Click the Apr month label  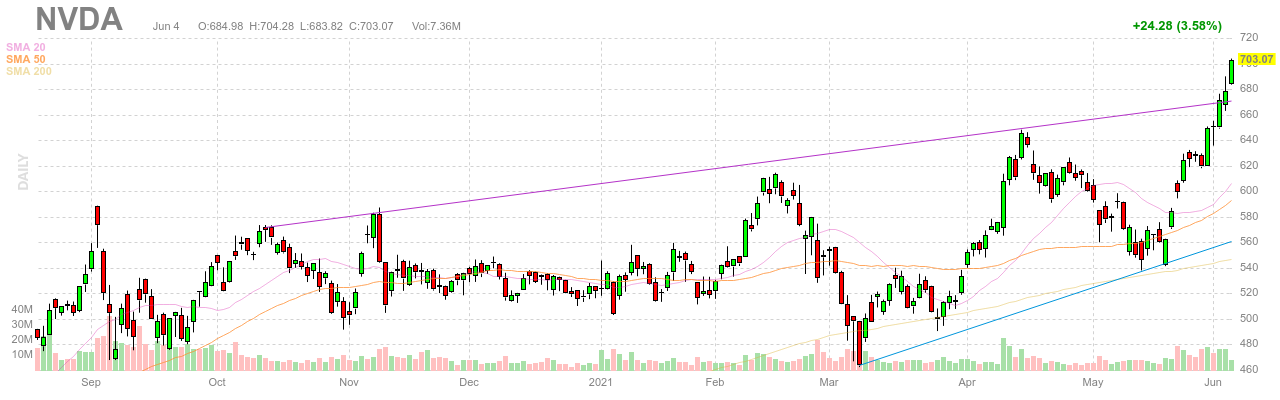tap(966, 382)
